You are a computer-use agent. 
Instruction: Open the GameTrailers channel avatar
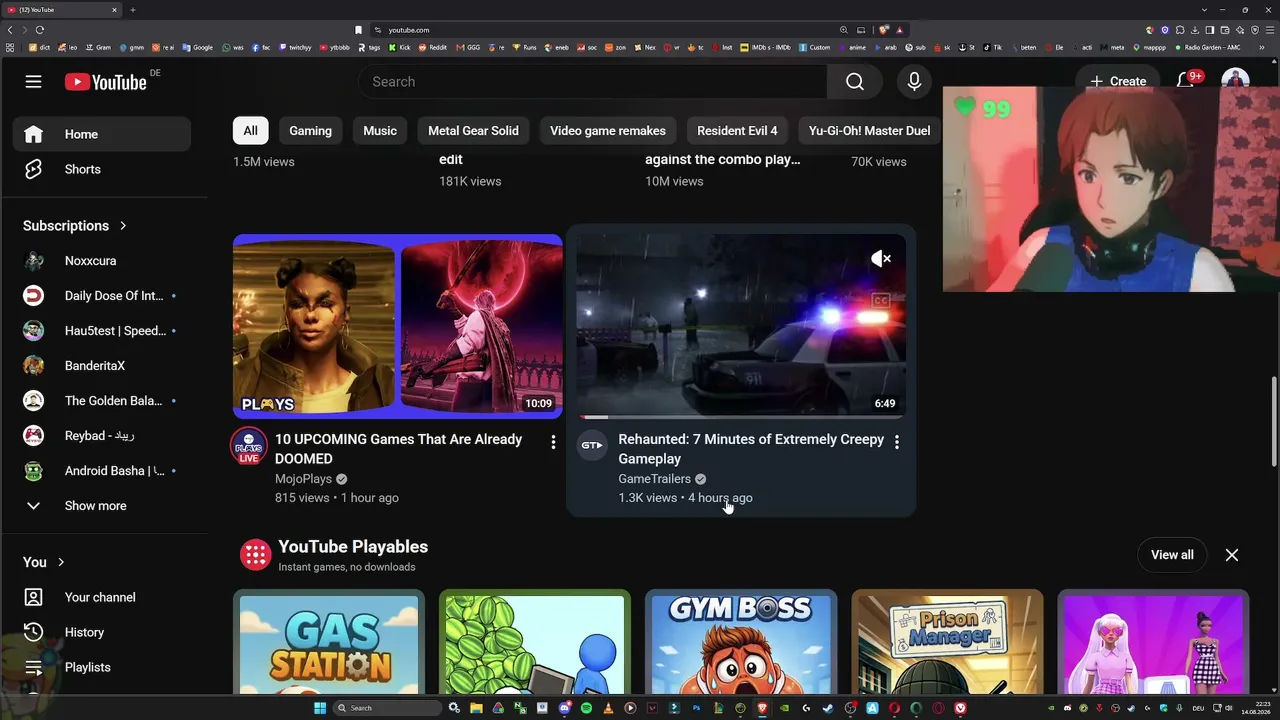pos(592,446)
